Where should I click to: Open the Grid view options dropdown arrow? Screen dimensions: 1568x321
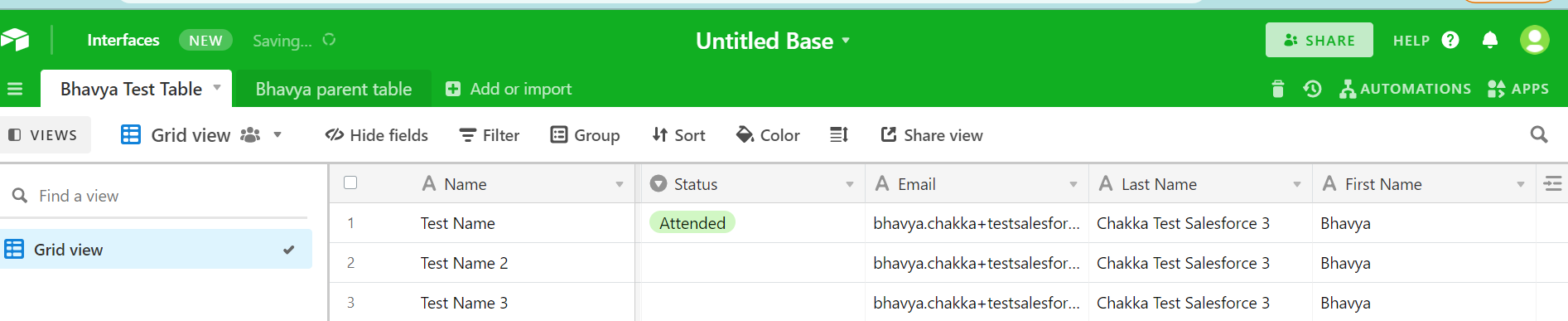(277, 134)
